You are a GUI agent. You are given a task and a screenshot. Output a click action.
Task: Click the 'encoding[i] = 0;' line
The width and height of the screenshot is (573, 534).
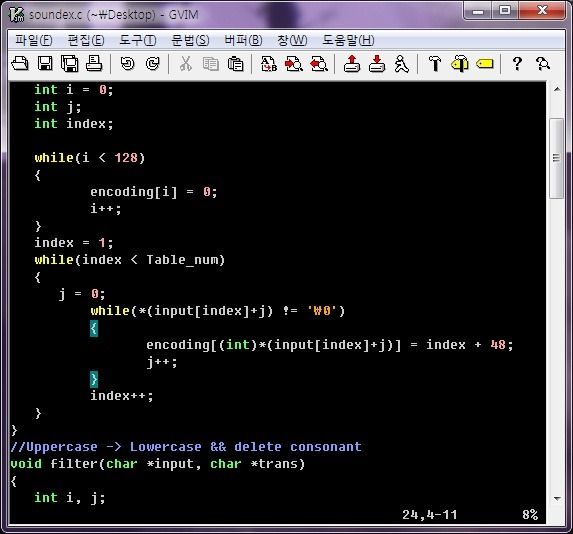click(154, 192)
